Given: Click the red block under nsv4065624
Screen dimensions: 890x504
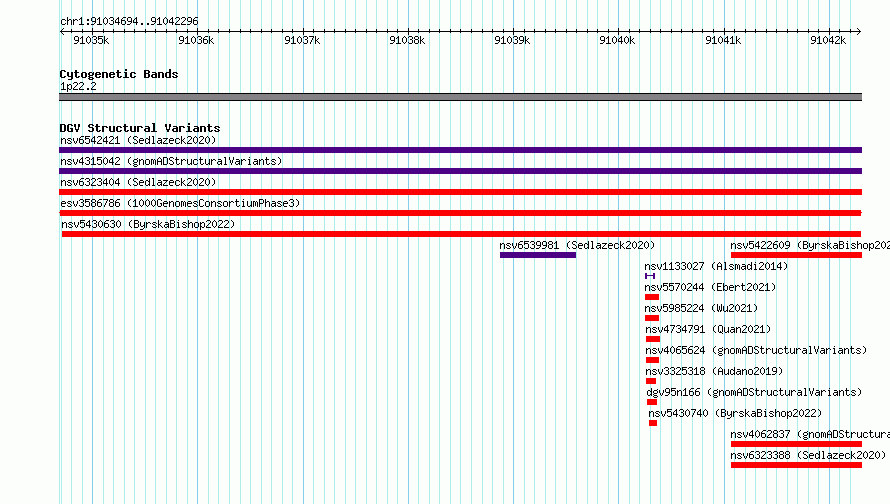Looking at the screenshot, I should tap(652, 360).
